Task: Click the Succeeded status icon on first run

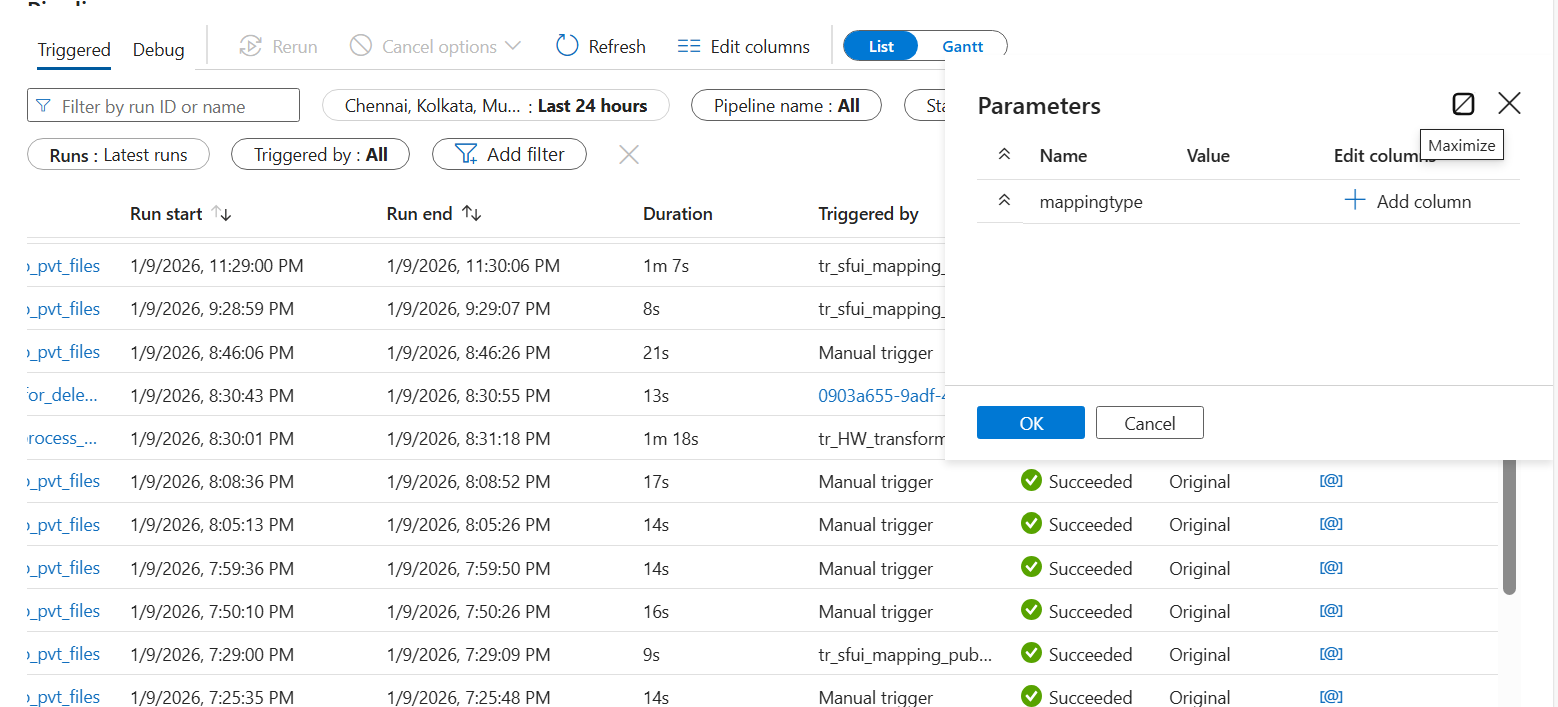Action: pyautogui.click(x=1031, y=481)
